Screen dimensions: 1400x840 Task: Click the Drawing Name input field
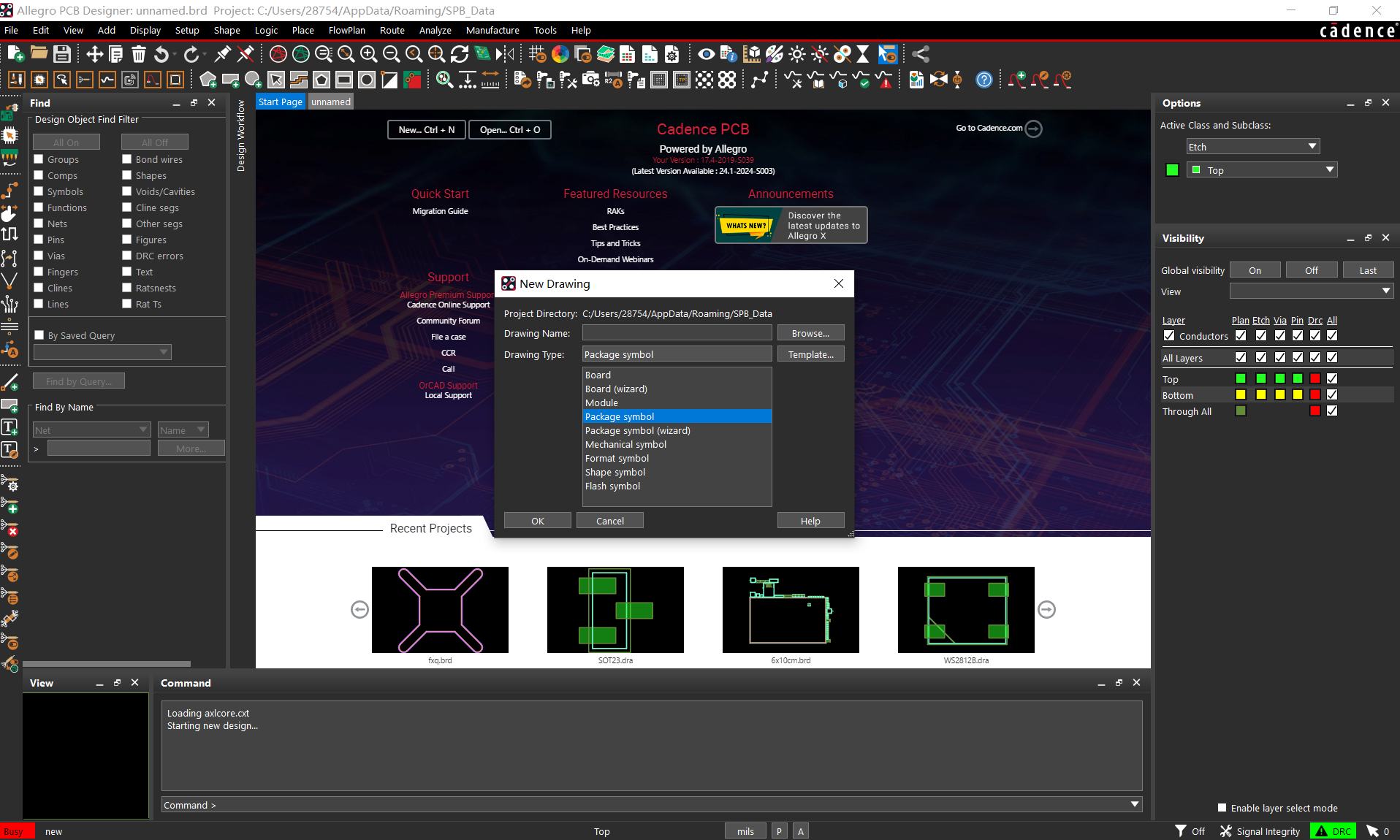point(677,333)
